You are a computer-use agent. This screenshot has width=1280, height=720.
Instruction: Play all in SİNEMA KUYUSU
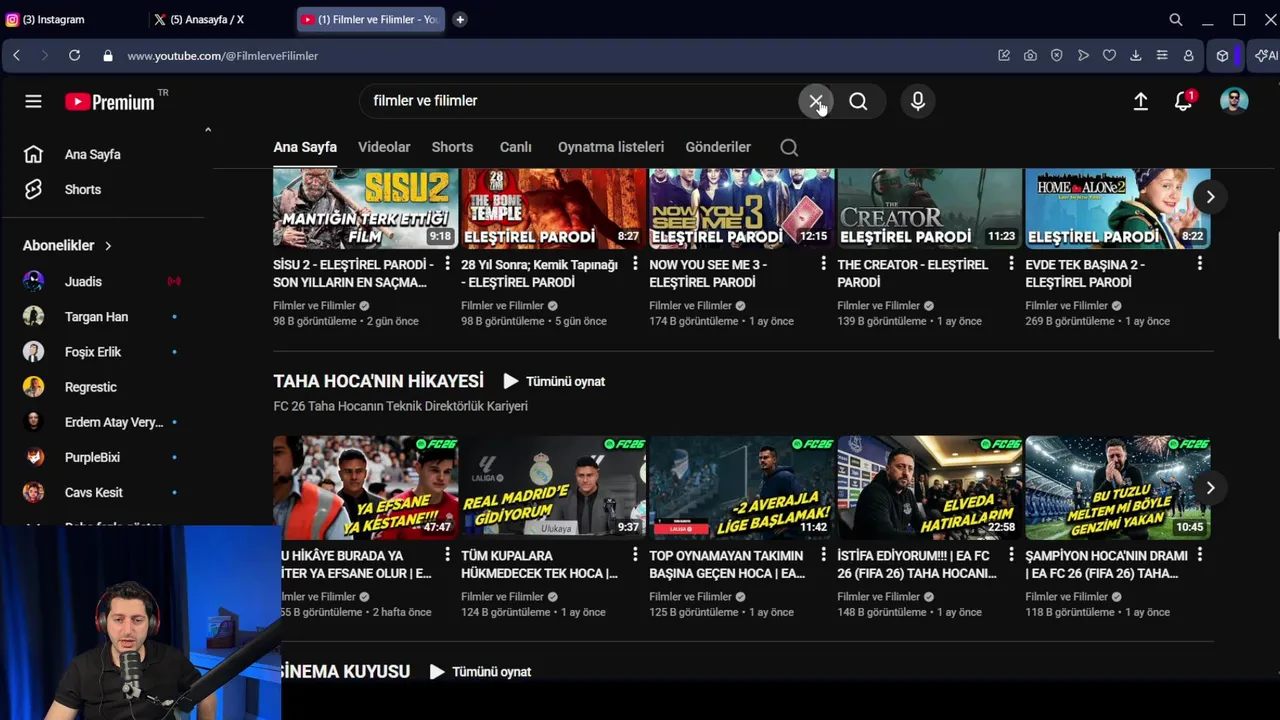pos(481,672)
